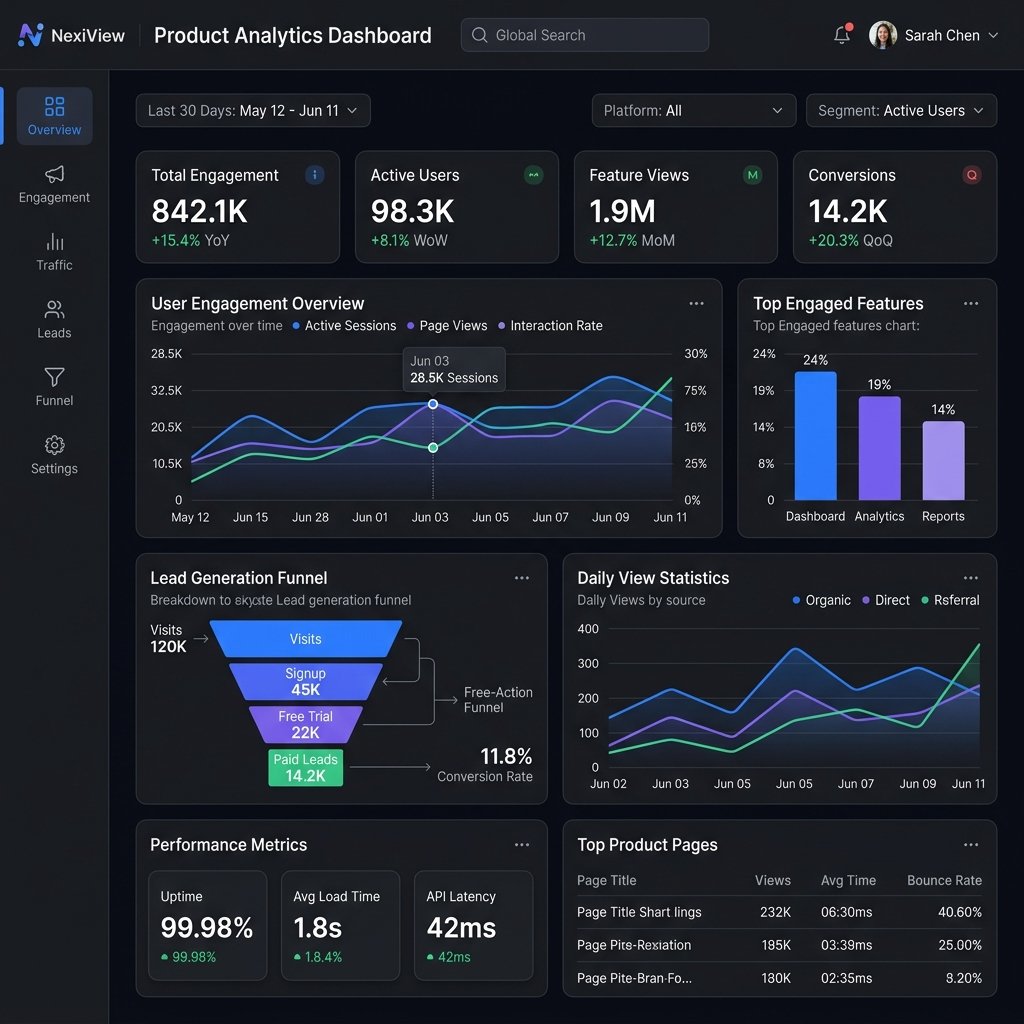Click the green Jun 03 interaction rate point

click(433, 447)
